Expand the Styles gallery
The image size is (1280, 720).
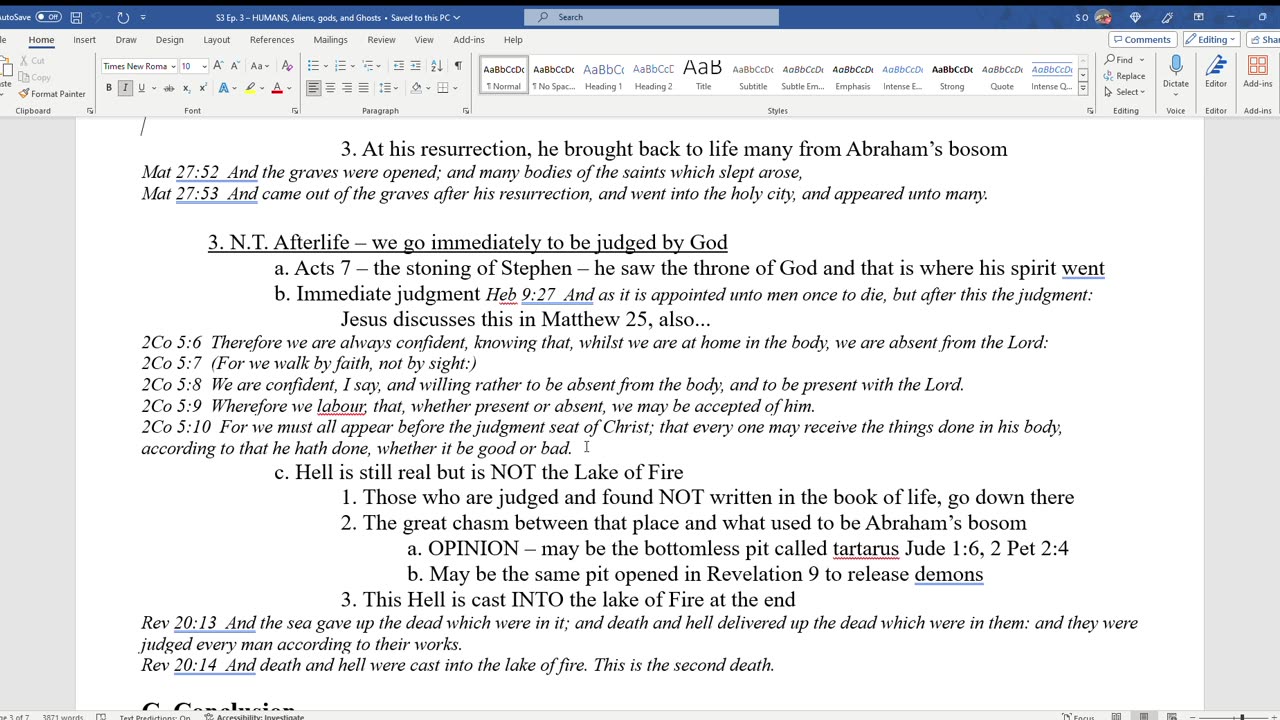[x=1082, y=89]
